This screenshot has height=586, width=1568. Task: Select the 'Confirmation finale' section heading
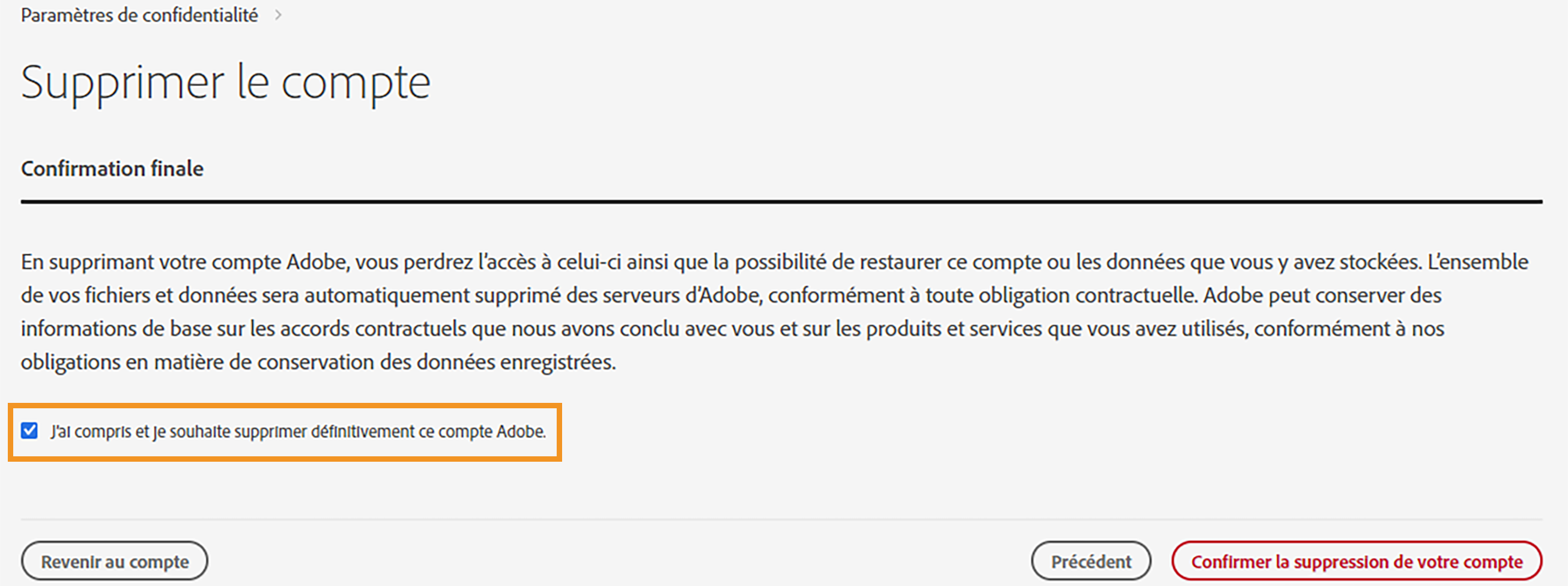(112, 169)
